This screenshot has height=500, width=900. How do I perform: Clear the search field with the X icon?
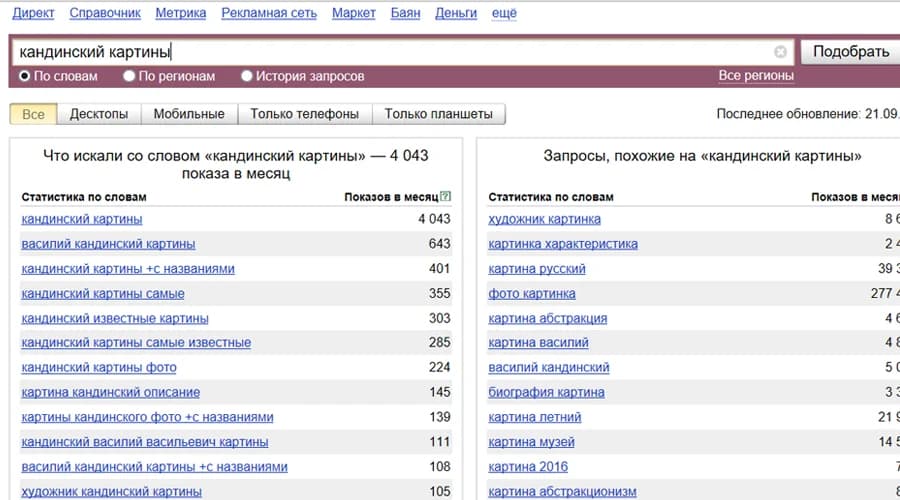780,52
